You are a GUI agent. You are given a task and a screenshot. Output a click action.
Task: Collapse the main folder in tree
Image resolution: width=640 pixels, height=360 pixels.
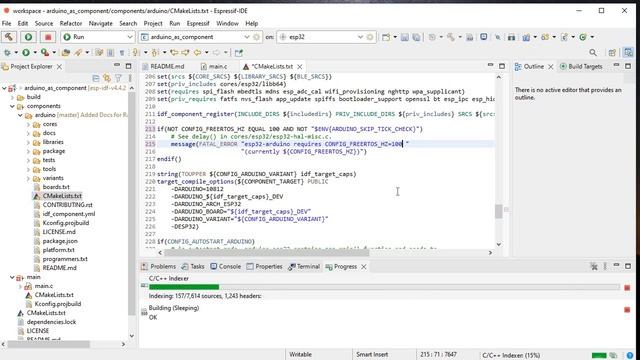point(12,277)
